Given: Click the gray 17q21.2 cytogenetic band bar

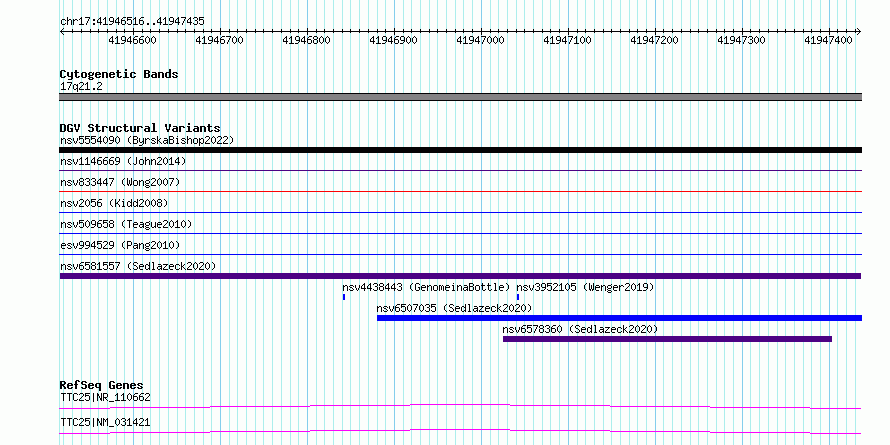Looking at the screenshot, I should tap(460, 97).
